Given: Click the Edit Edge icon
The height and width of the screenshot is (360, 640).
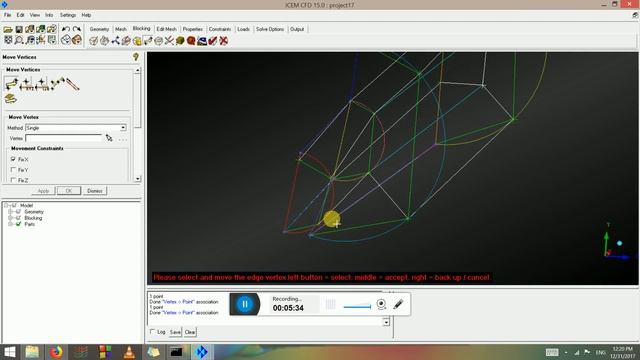Looking at the screenshot, I should coord(169,41).
